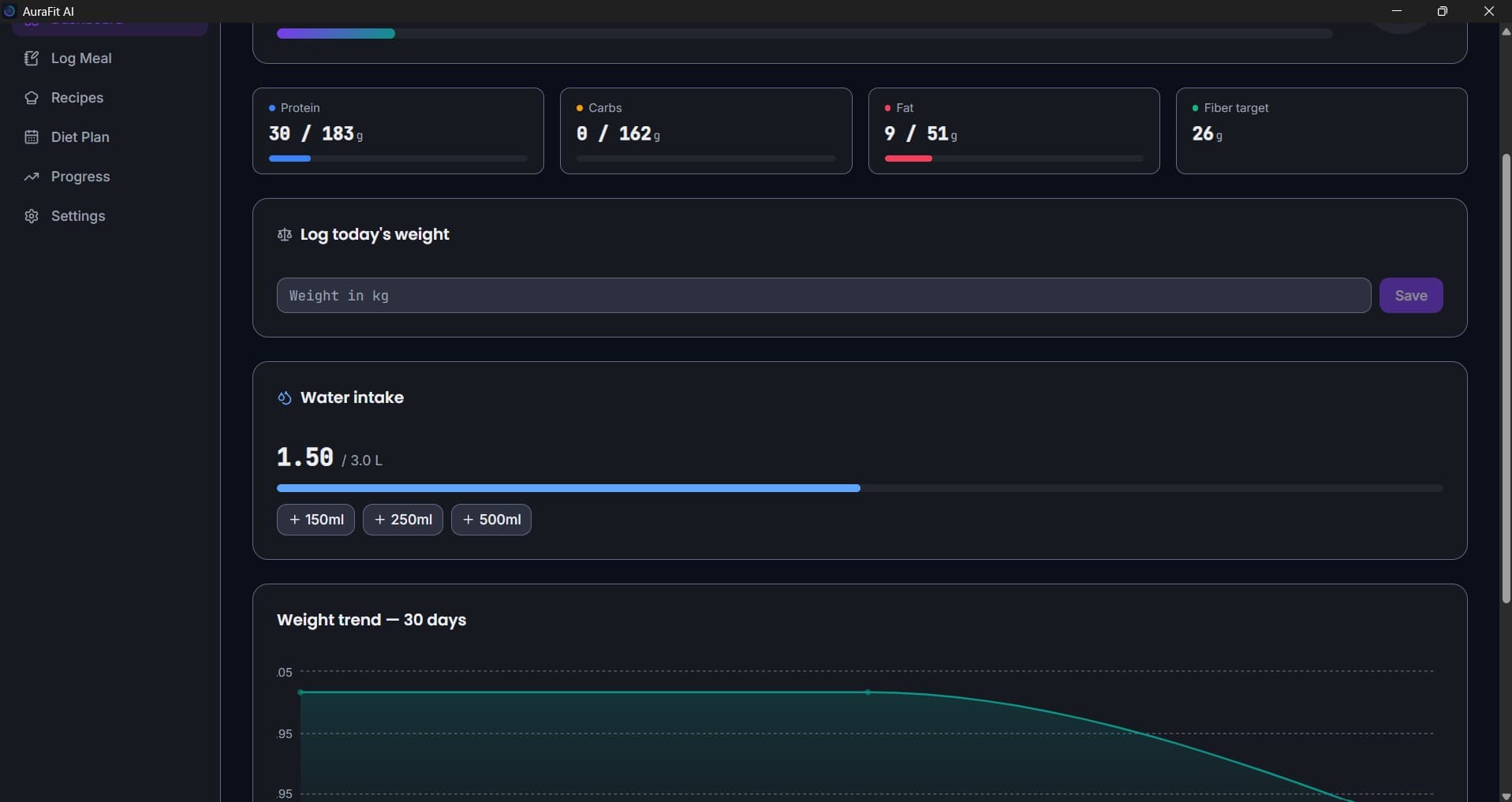Click the Diet Plan calendar icon
The image size is (1512, 802).
[32, 137]
